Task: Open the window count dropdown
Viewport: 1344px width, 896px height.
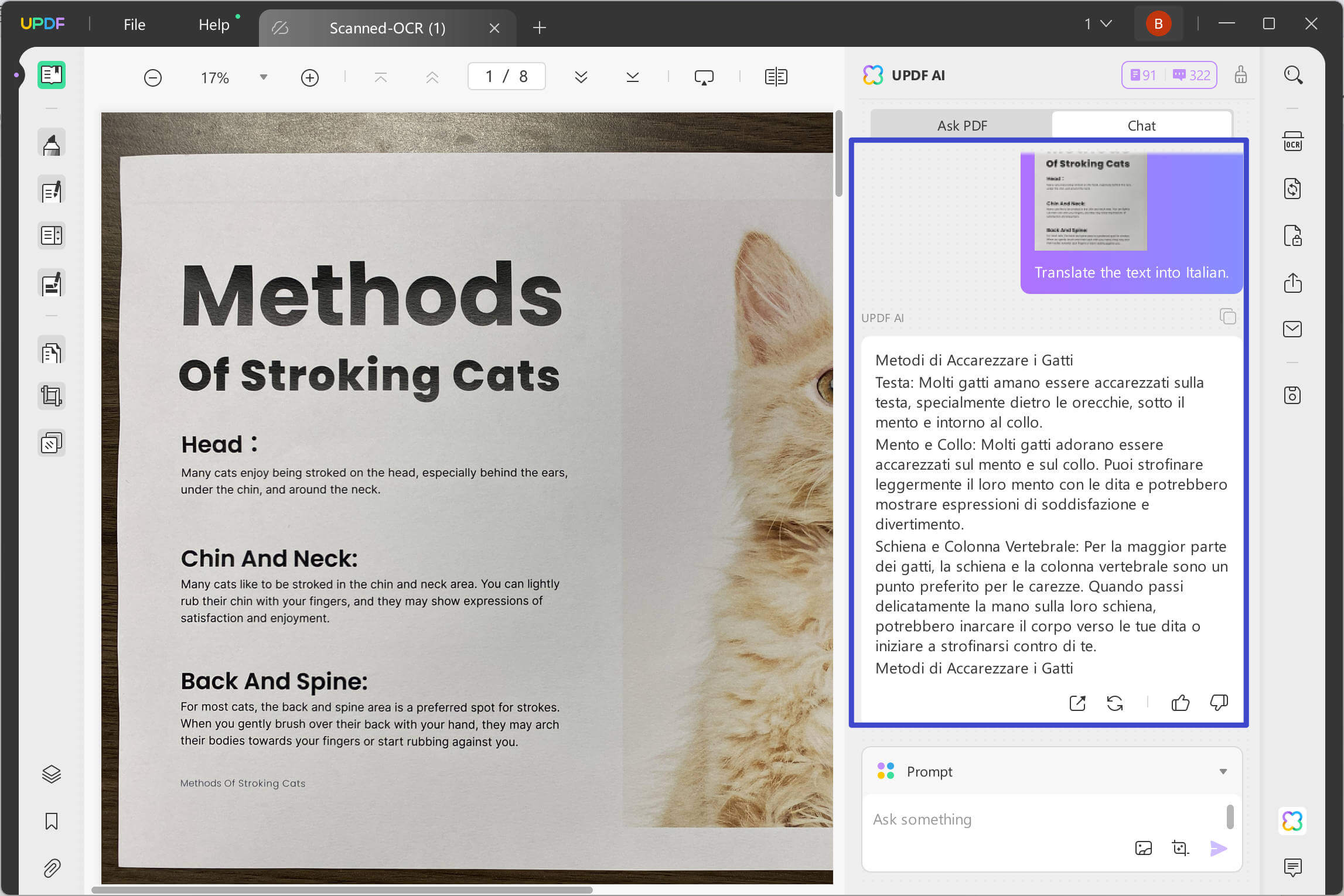Action: (1097, 24)
